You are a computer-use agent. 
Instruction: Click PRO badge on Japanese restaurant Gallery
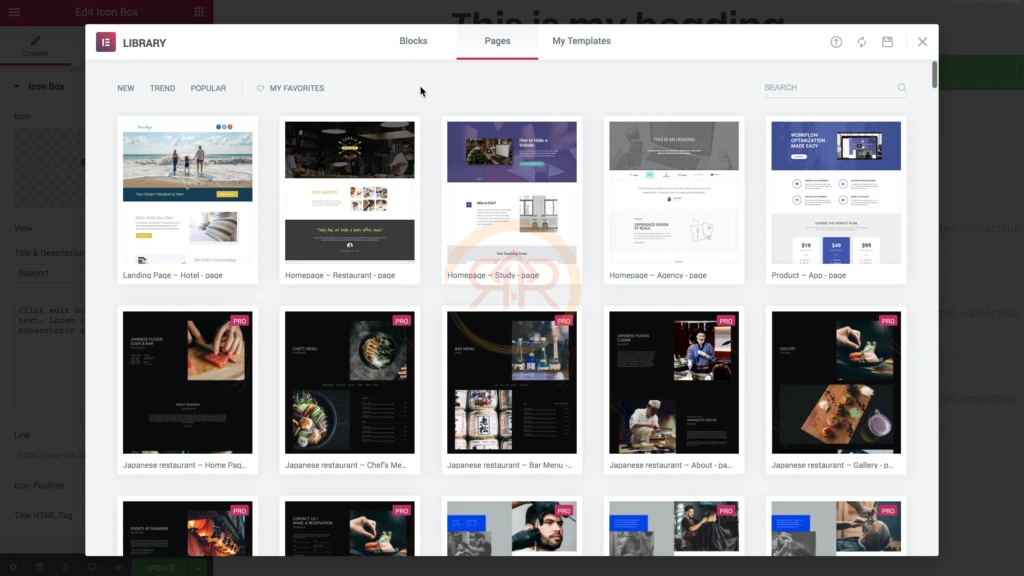click(888, 321)
